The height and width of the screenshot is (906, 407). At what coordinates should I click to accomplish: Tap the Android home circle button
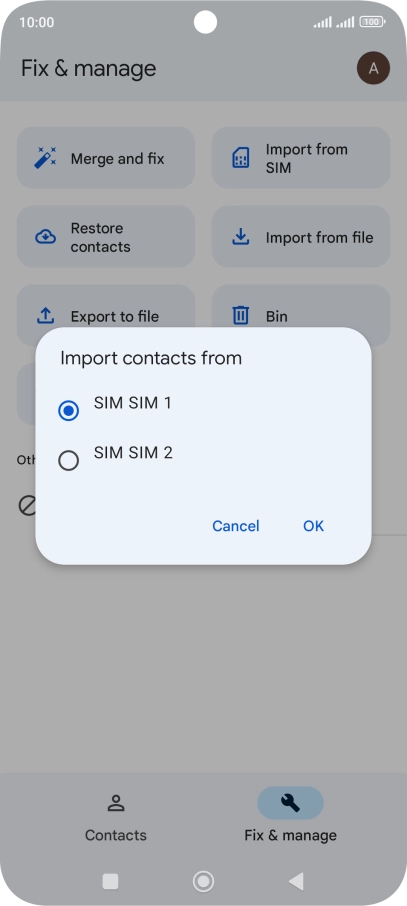point(204,881)
